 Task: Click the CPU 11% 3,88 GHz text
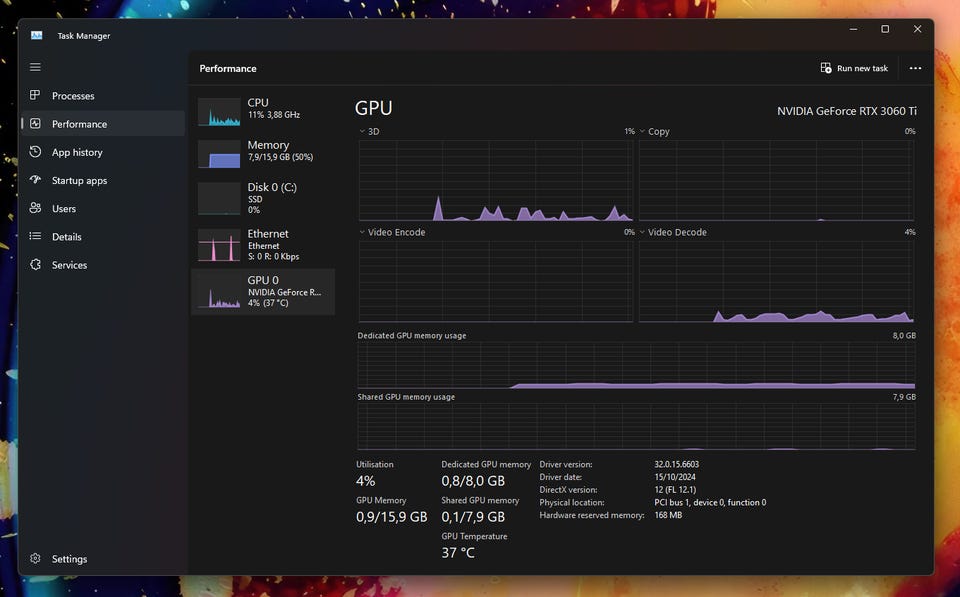(x=274, y=115)
